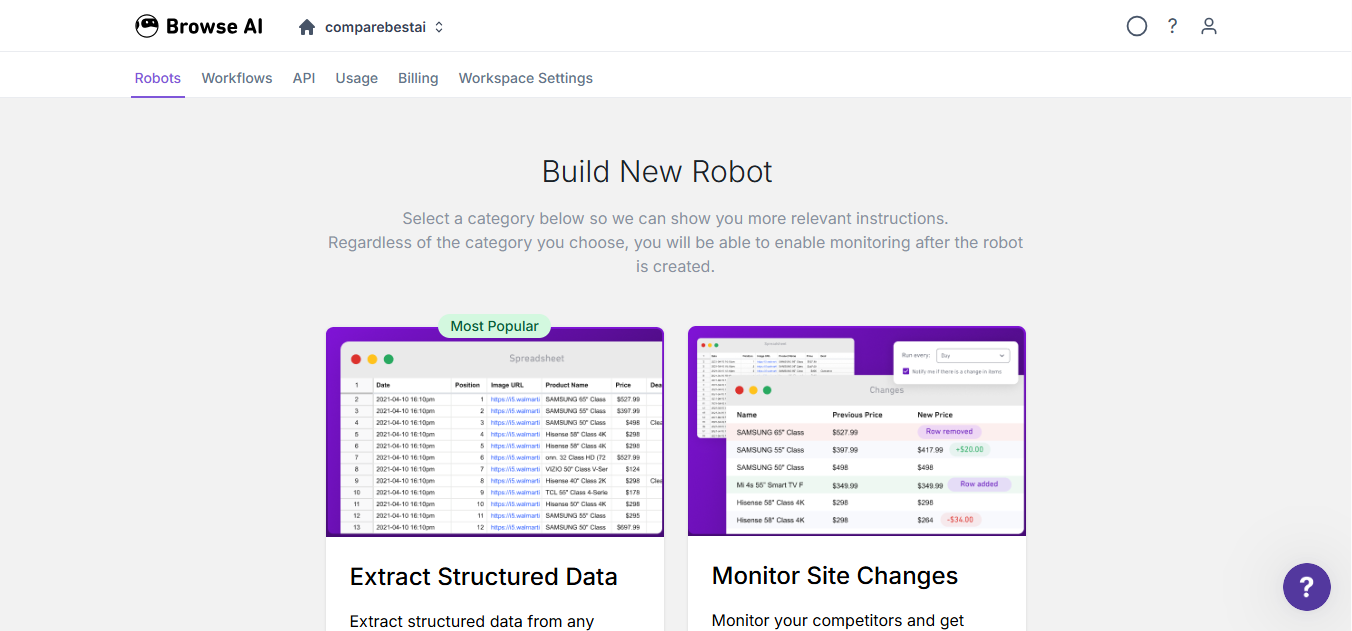Image resolution: width=1352 pixels, height=631 pixels.
Task: Click the notify change checkbox in preview
Action: coord(906,371)
